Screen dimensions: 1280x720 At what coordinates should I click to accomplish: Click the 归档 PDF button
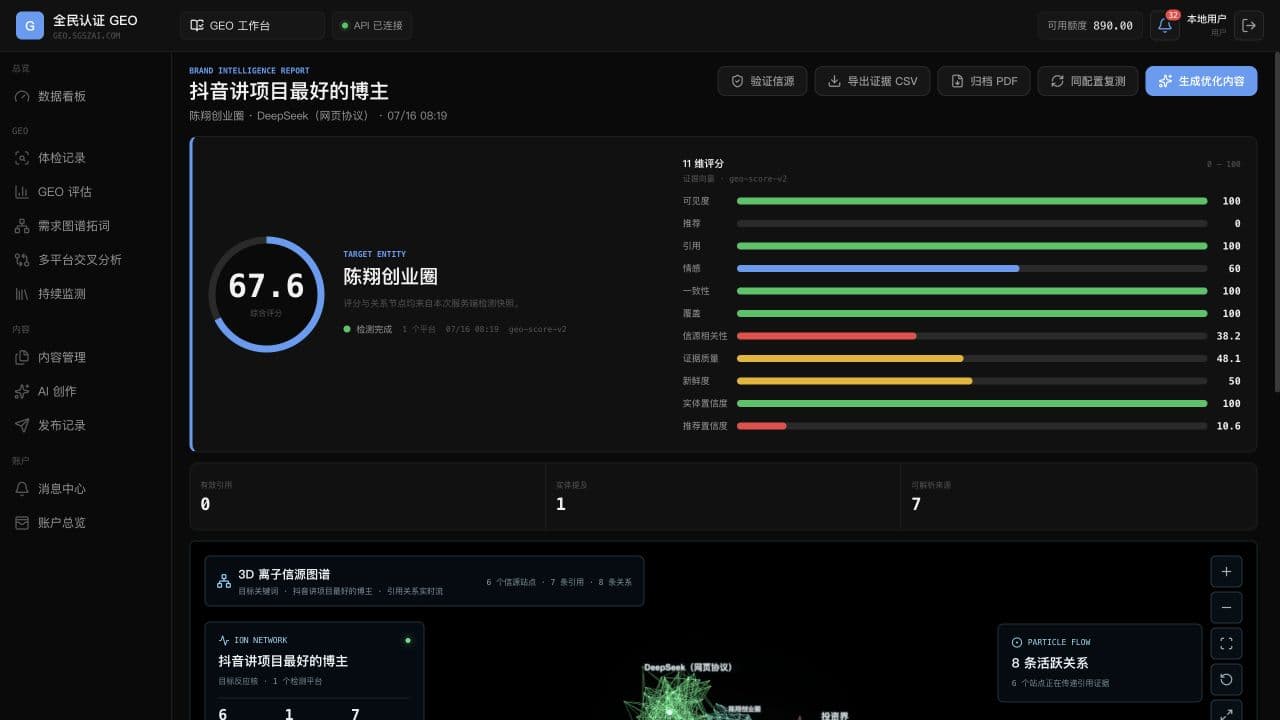coord(983,81)
